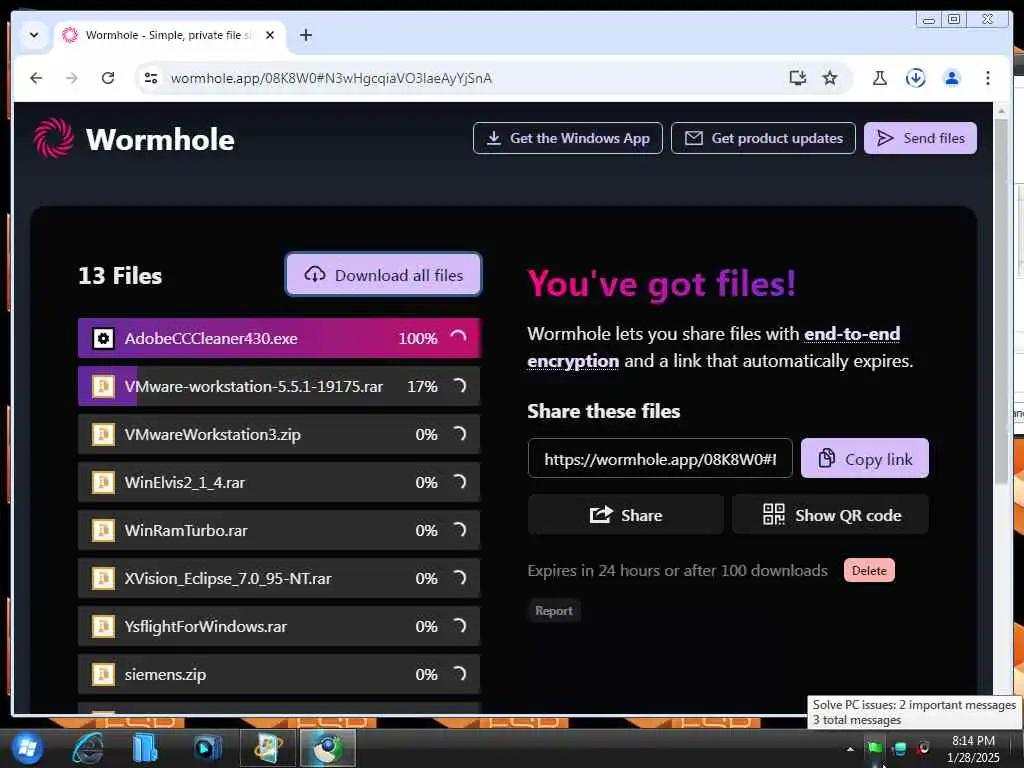Click the Copy link button

(x=865, y=459)
